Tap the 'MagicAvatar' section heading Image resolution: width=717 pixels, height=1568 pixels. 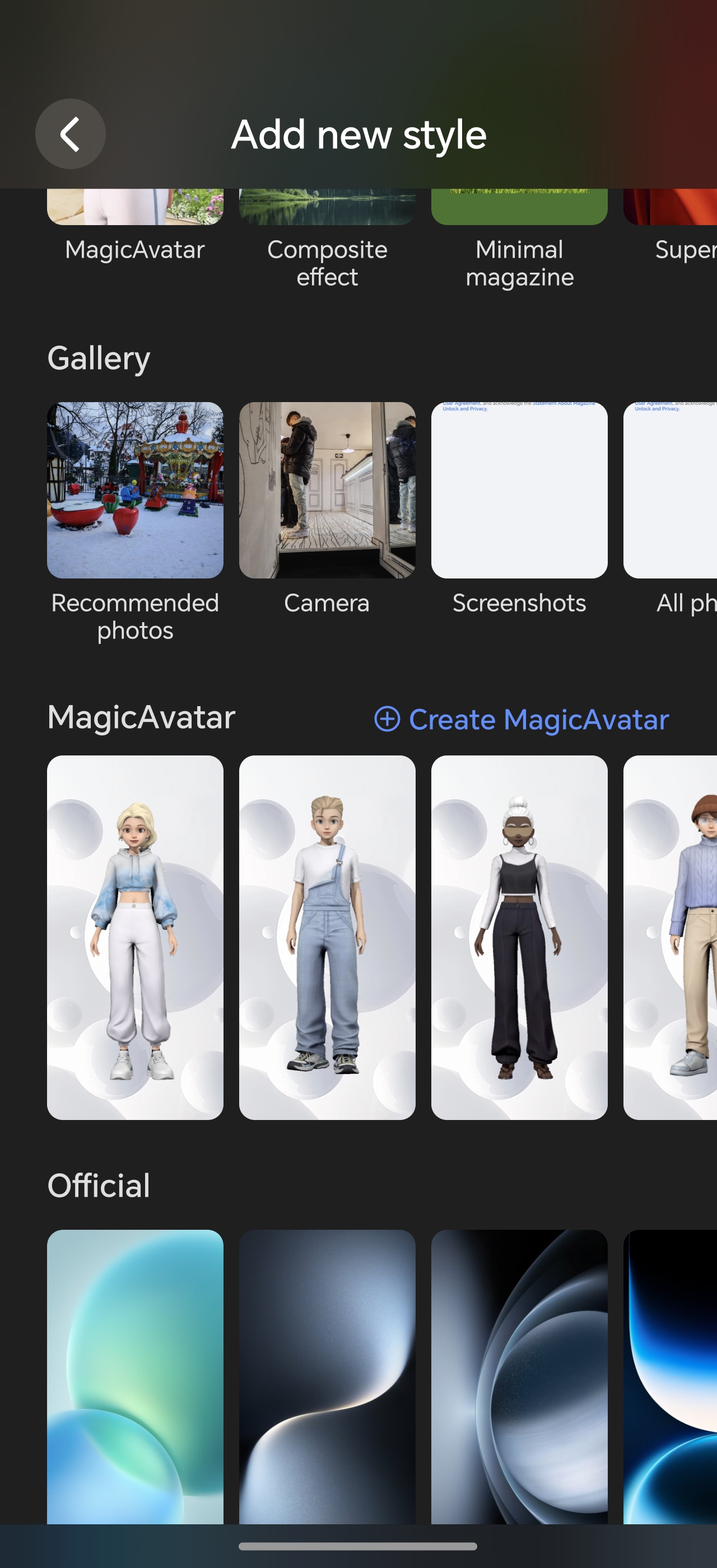click(x=141, y=717)
